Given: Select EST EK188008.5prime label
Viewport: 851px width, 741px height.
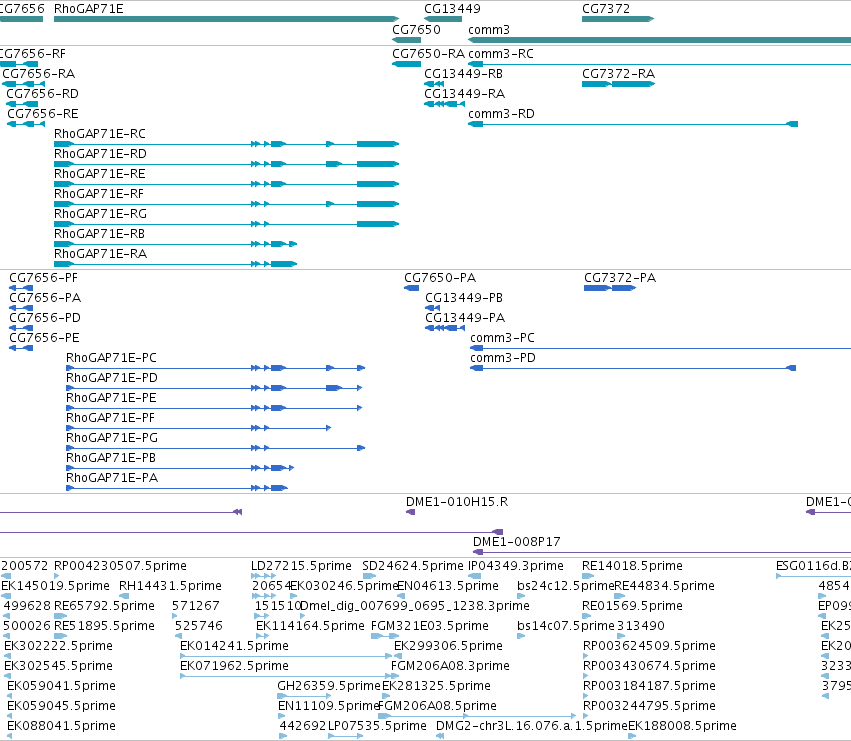Looking at the screenshot, I should pyautogui.click(x=682, y=726).
